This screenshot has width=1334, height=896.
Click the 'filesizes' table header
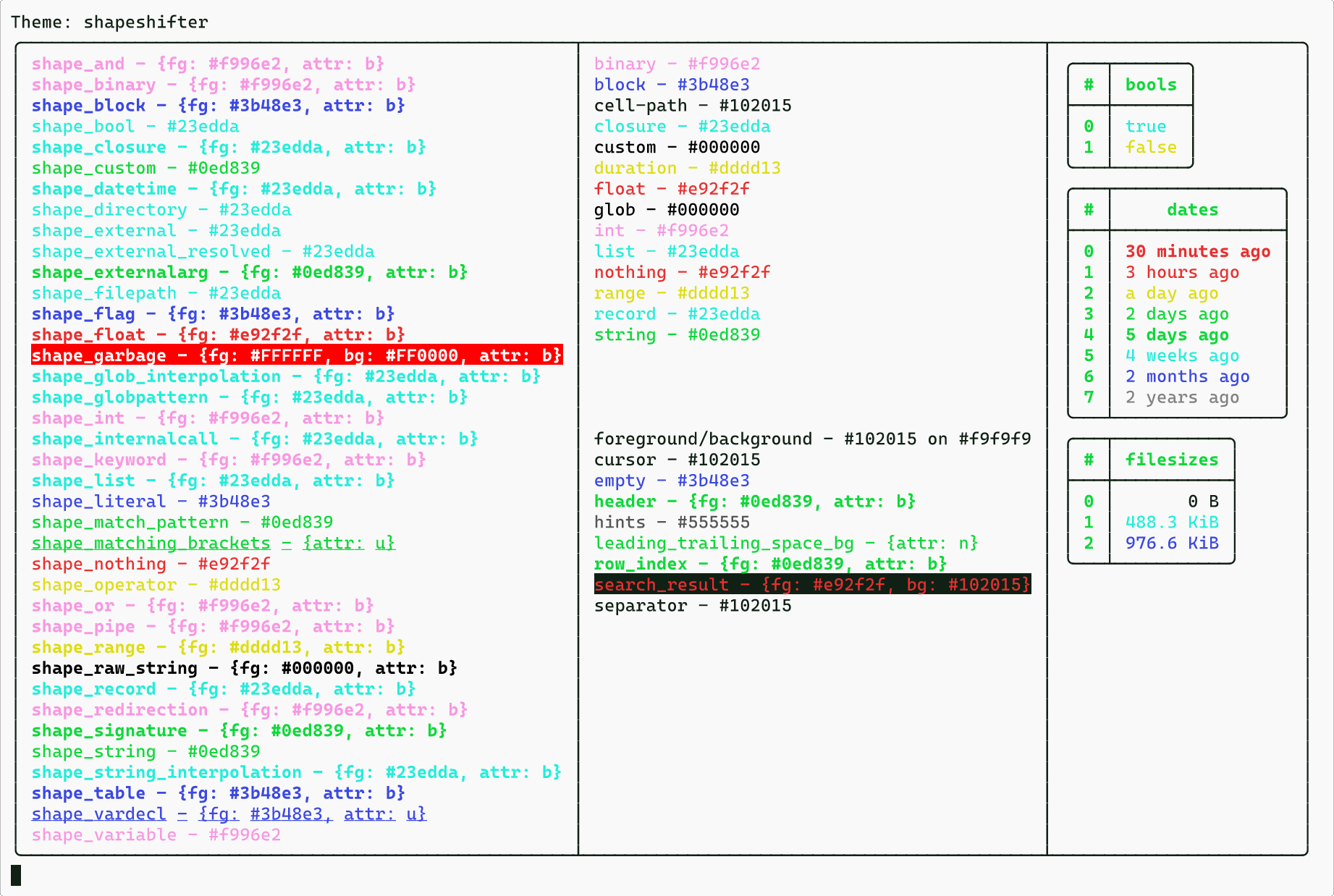(x=1172, y=460)
